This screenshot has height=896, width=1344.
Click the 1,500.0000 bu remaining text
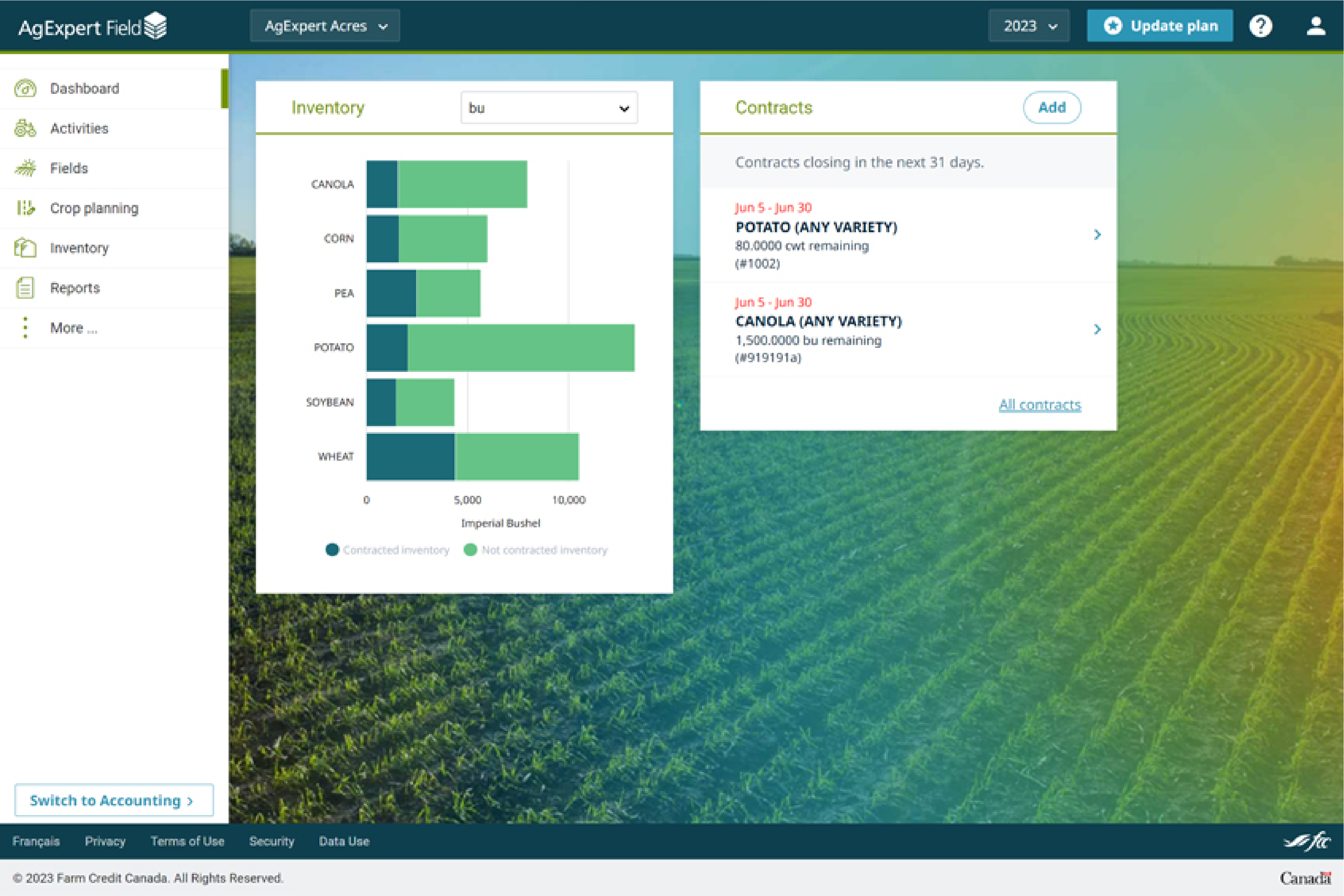[808, 340]
